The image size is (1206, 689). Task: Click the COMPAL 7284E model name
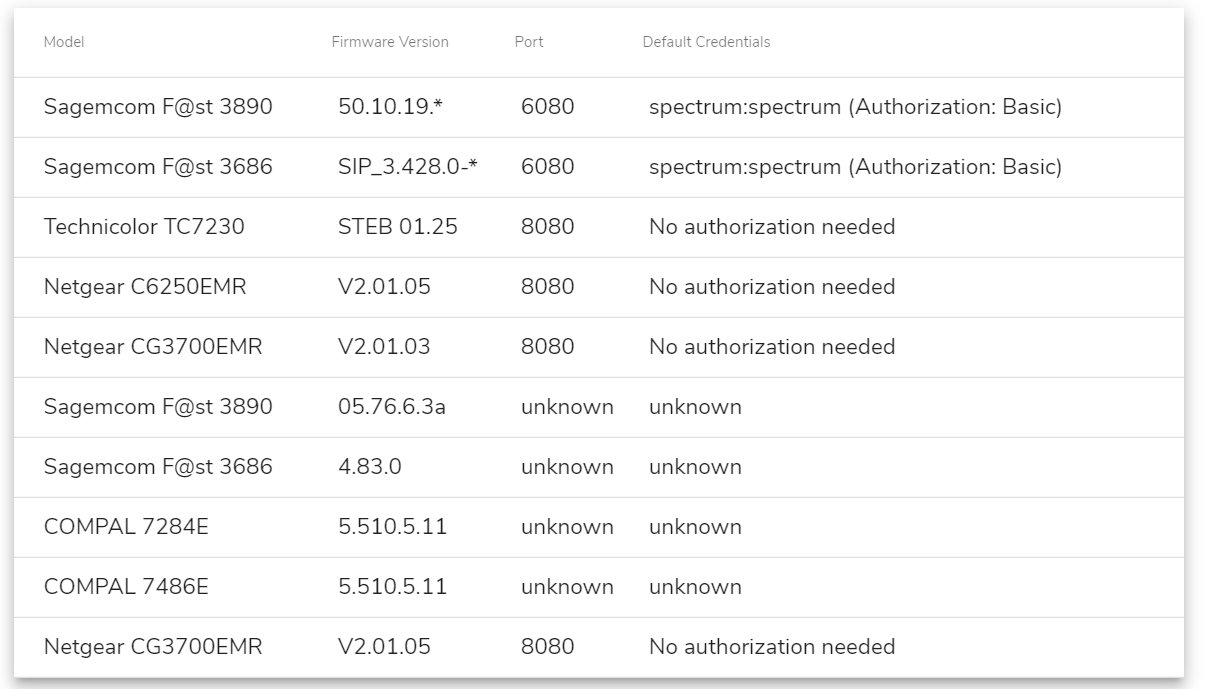click(x=126, y=527)
